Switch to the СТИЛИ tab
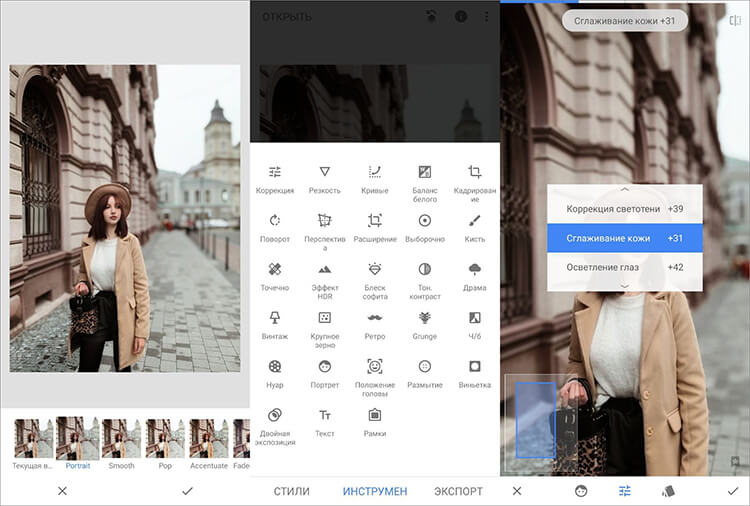The width and height of the screenshot is (750, 506). pyautogui.click(x=291, y=491)
